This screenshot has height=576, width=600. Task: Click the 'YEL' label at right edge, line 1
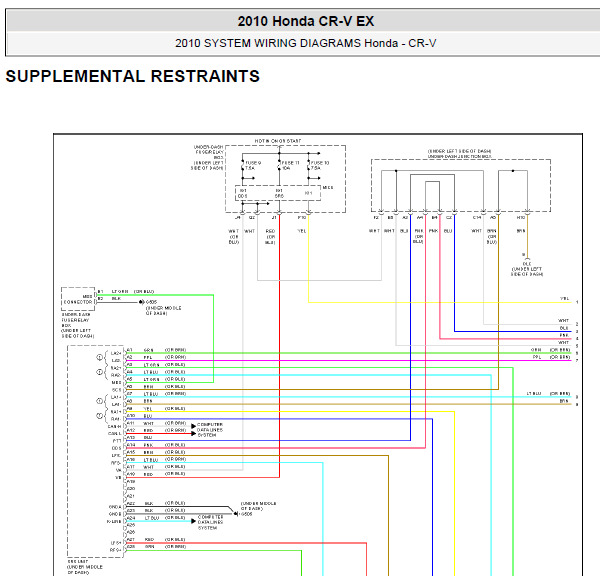pyautogui.click(x=564, y=299)
